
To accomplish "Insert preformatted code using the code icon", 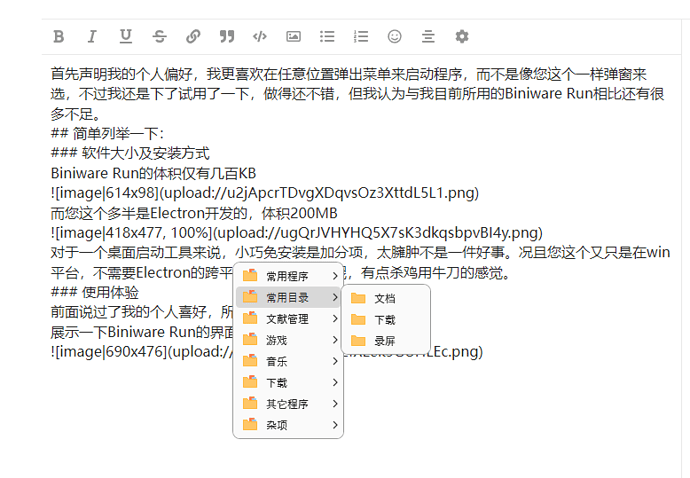I will [x=260, y=36].
